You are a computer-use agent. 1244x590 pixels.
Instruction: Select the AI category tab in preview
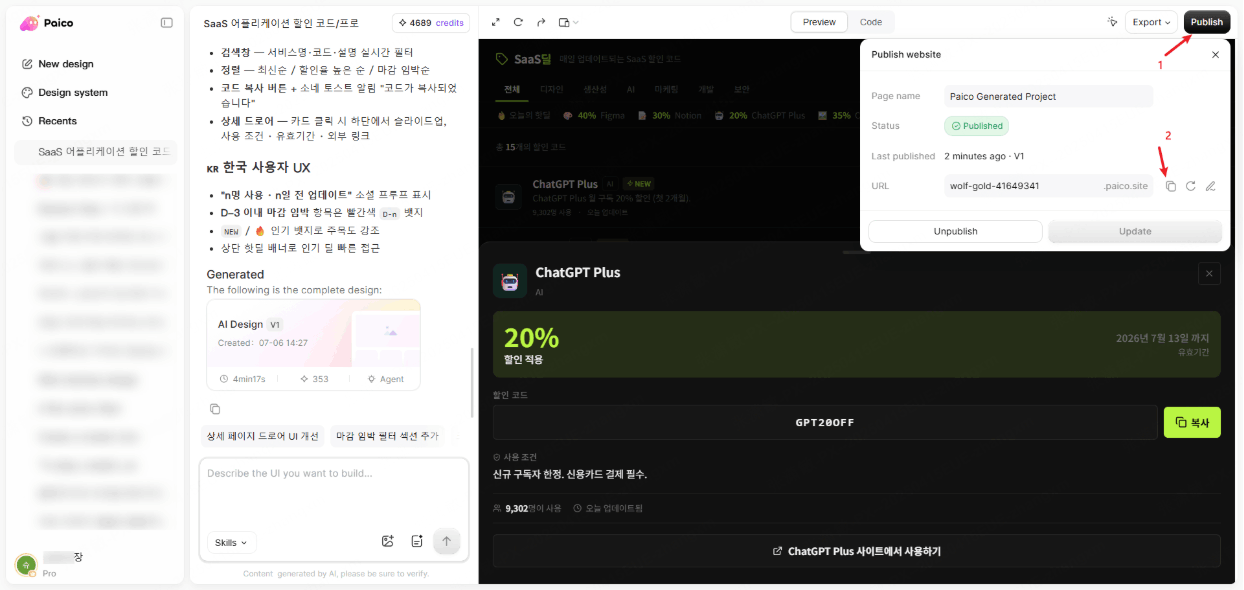click(x=631, y=89)
